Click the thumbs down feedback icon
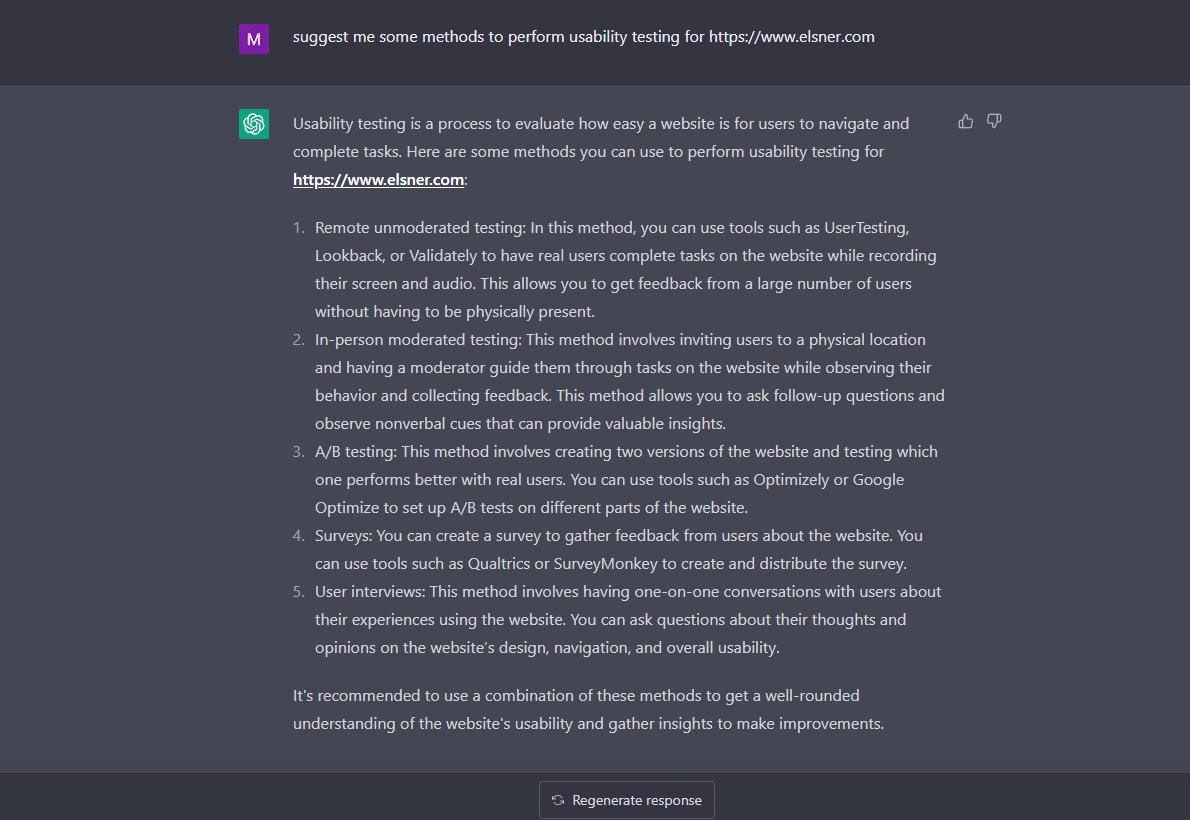Screen dimensions: 1190x820 coord(994,121)
